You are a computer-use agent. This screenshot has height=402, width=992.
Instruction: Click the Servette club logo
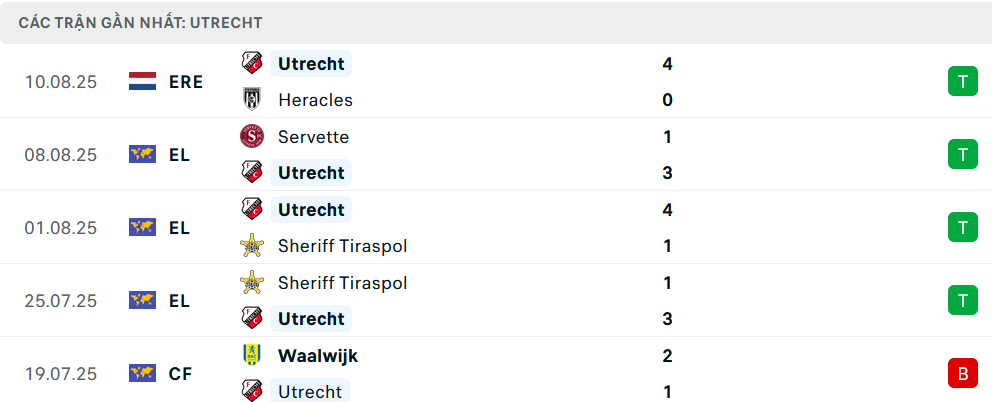(251, 136)
